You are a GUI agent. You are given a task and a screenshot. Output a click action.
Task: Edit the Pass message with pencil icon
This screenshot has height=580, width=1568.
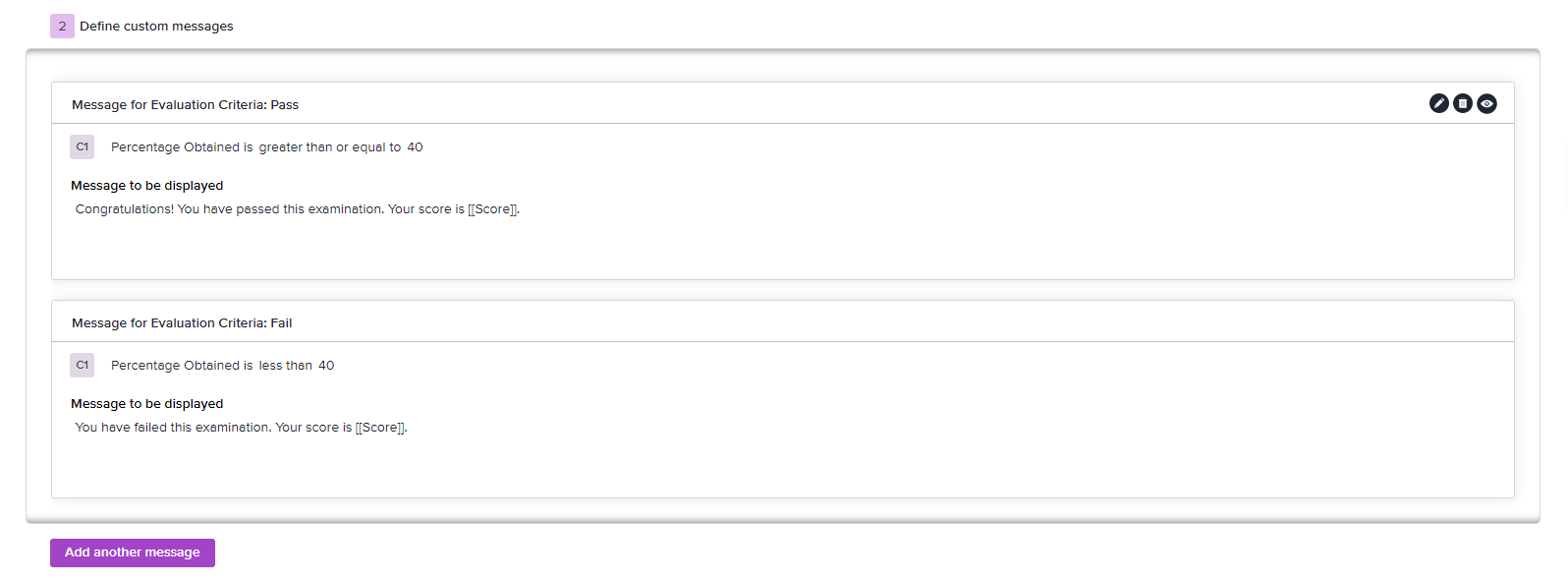pyautogui.click(x=1438, y=103)
